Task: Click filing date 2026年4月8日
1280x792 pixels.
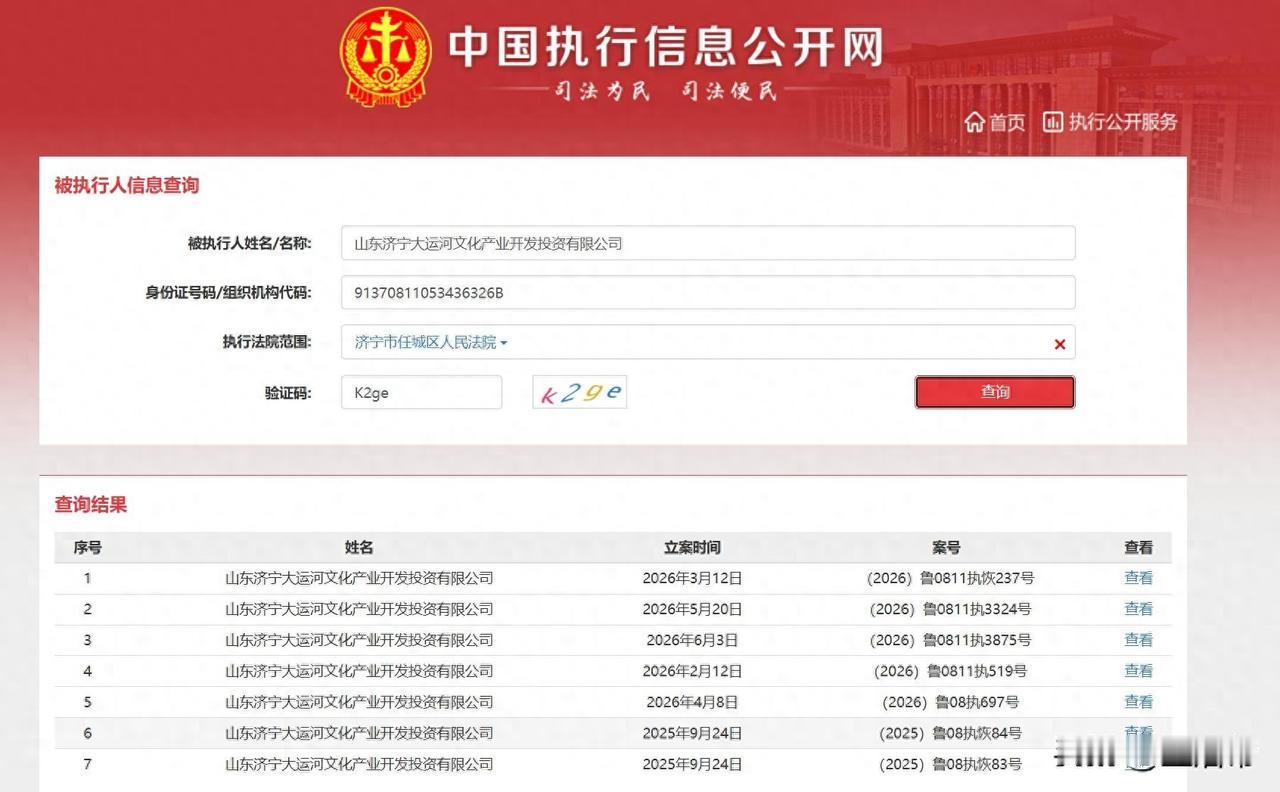Action: 692,702
